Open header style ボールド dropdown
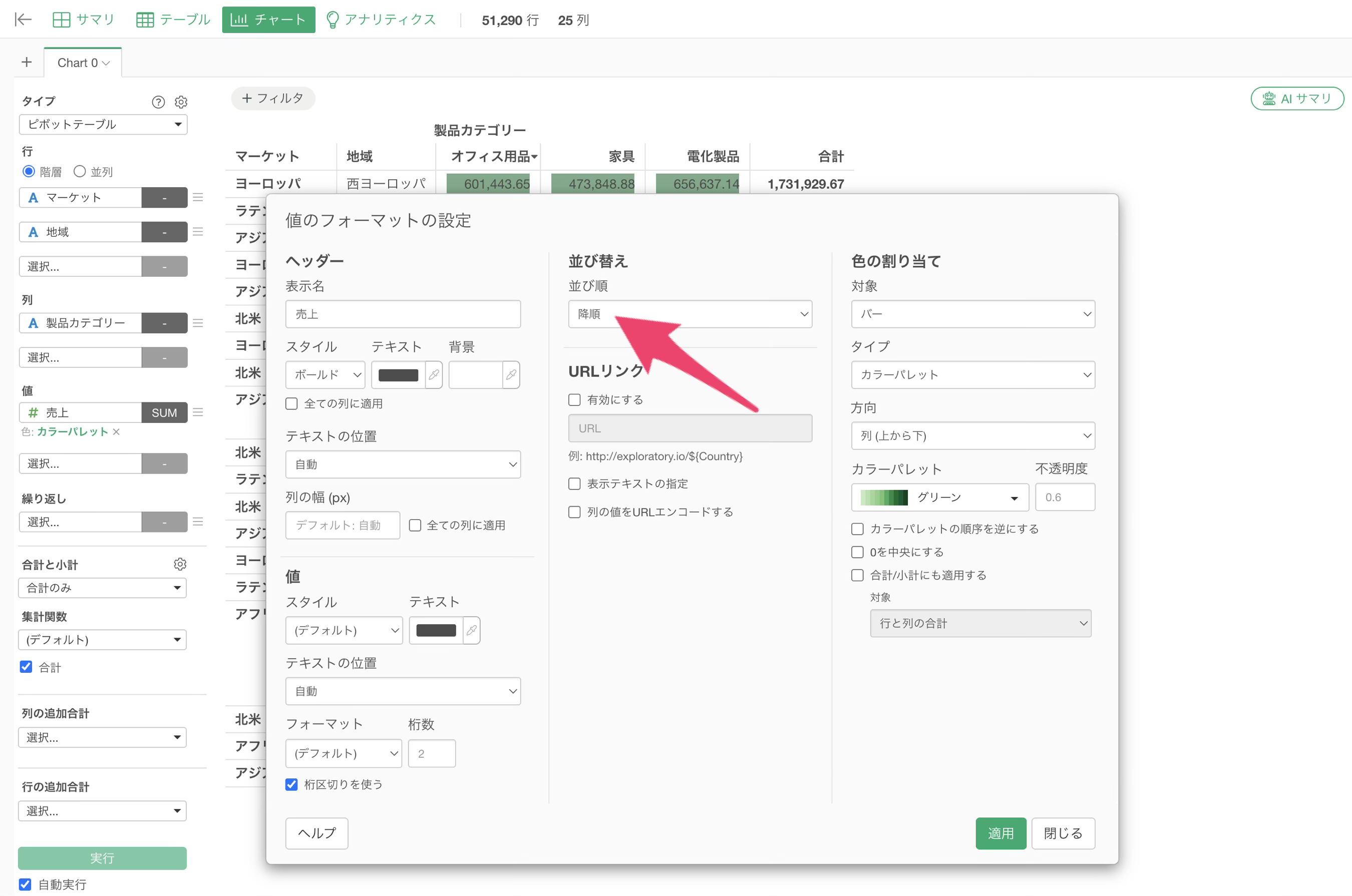Image resolution: width=1352 pixels, height=896 pixels. pyautogui.click(x=325, y=375)
